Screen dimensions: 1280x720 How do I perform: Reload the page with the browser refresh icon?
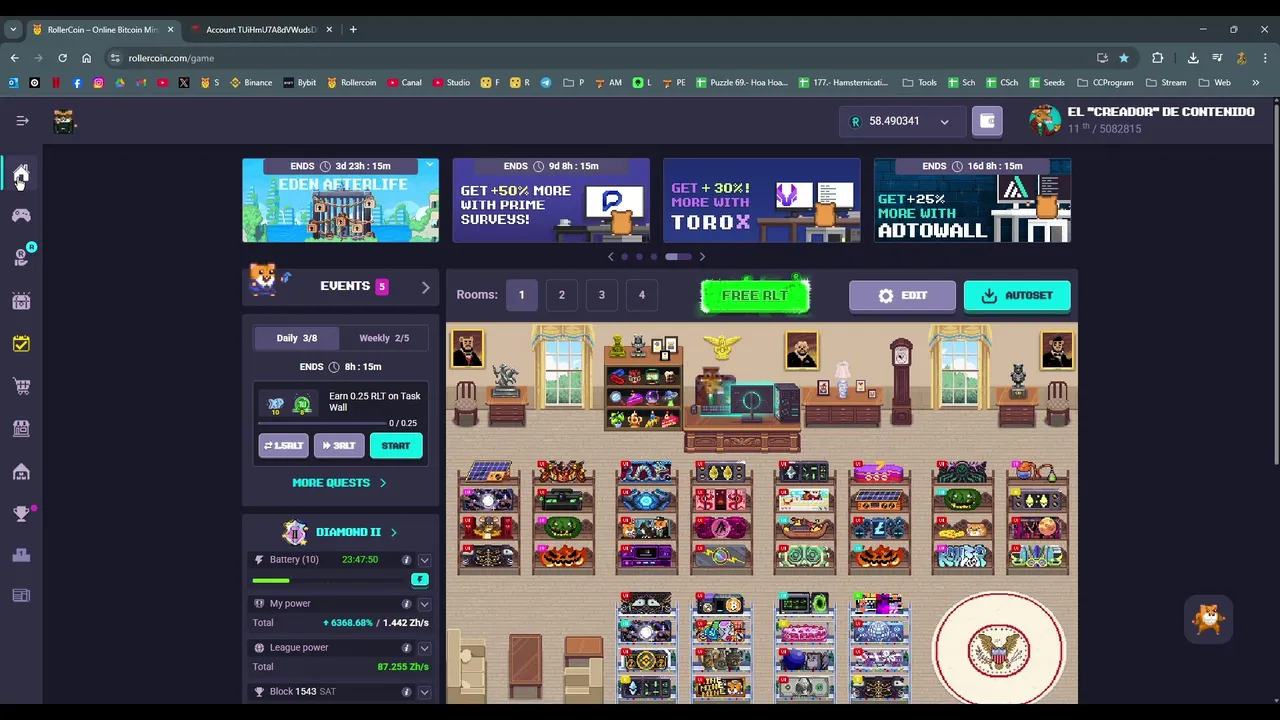pos(62,58)
